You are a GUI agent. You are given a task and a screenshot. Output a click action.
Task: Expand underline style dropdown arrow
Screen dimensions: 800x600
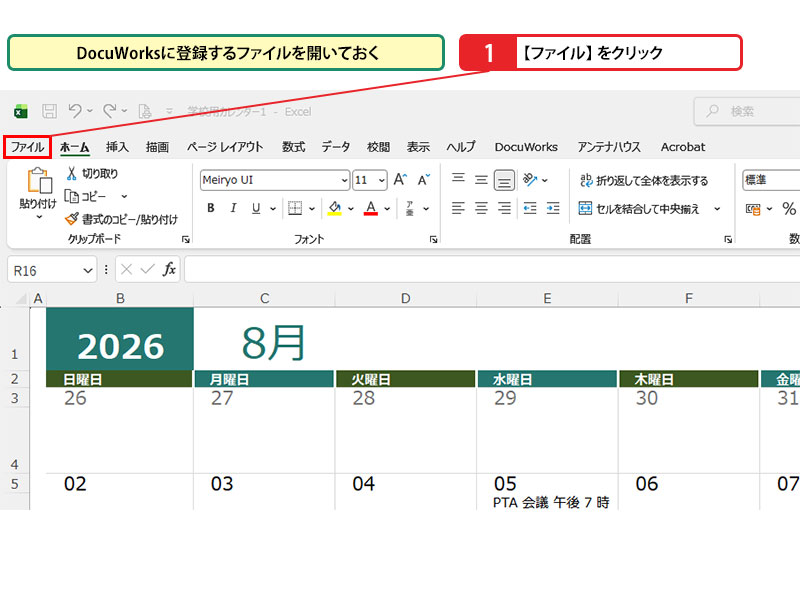tap(273, 208)
